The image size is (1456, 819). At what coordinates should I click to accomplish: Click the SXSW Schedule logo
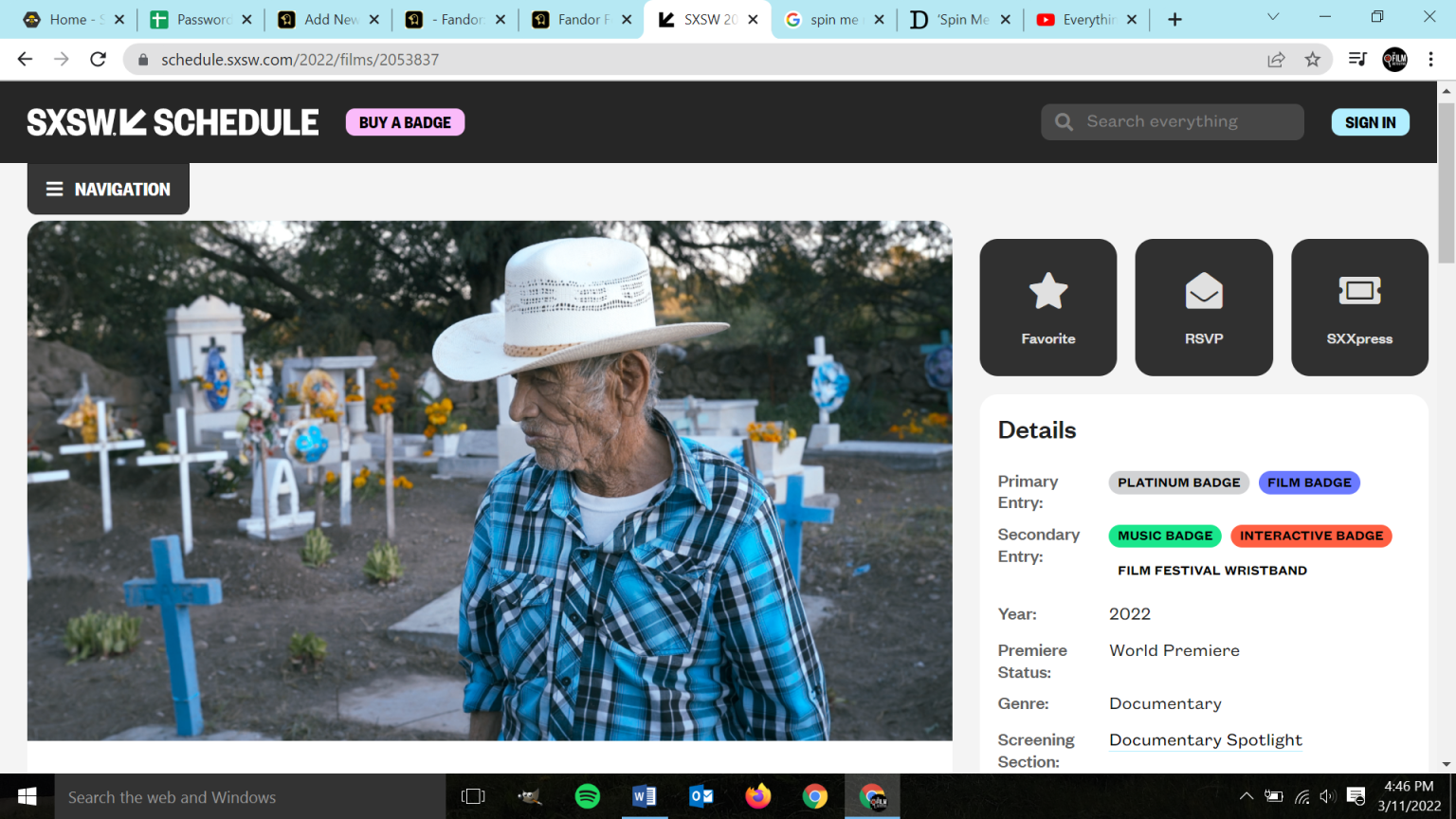tap(173, 122)
